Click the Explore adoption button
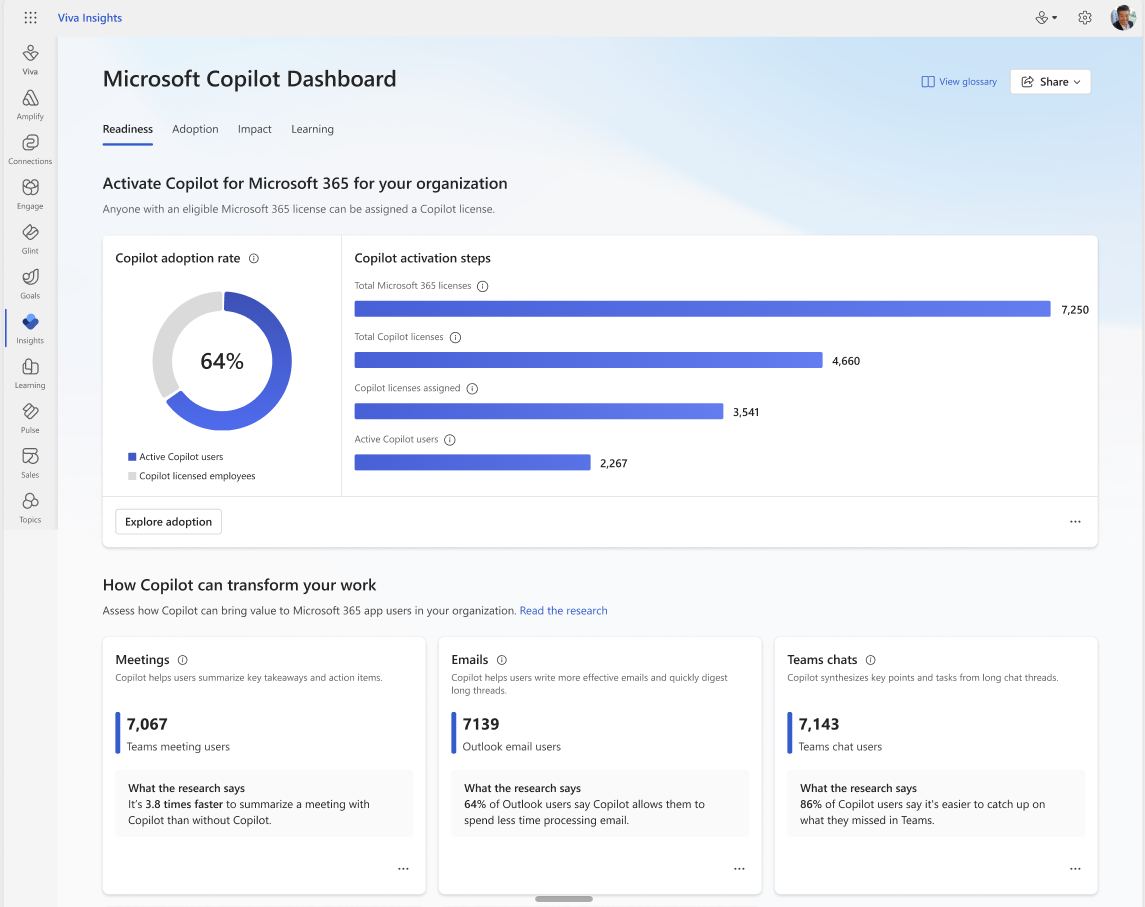The image size is (1145, 907). [x=168, y=522]
